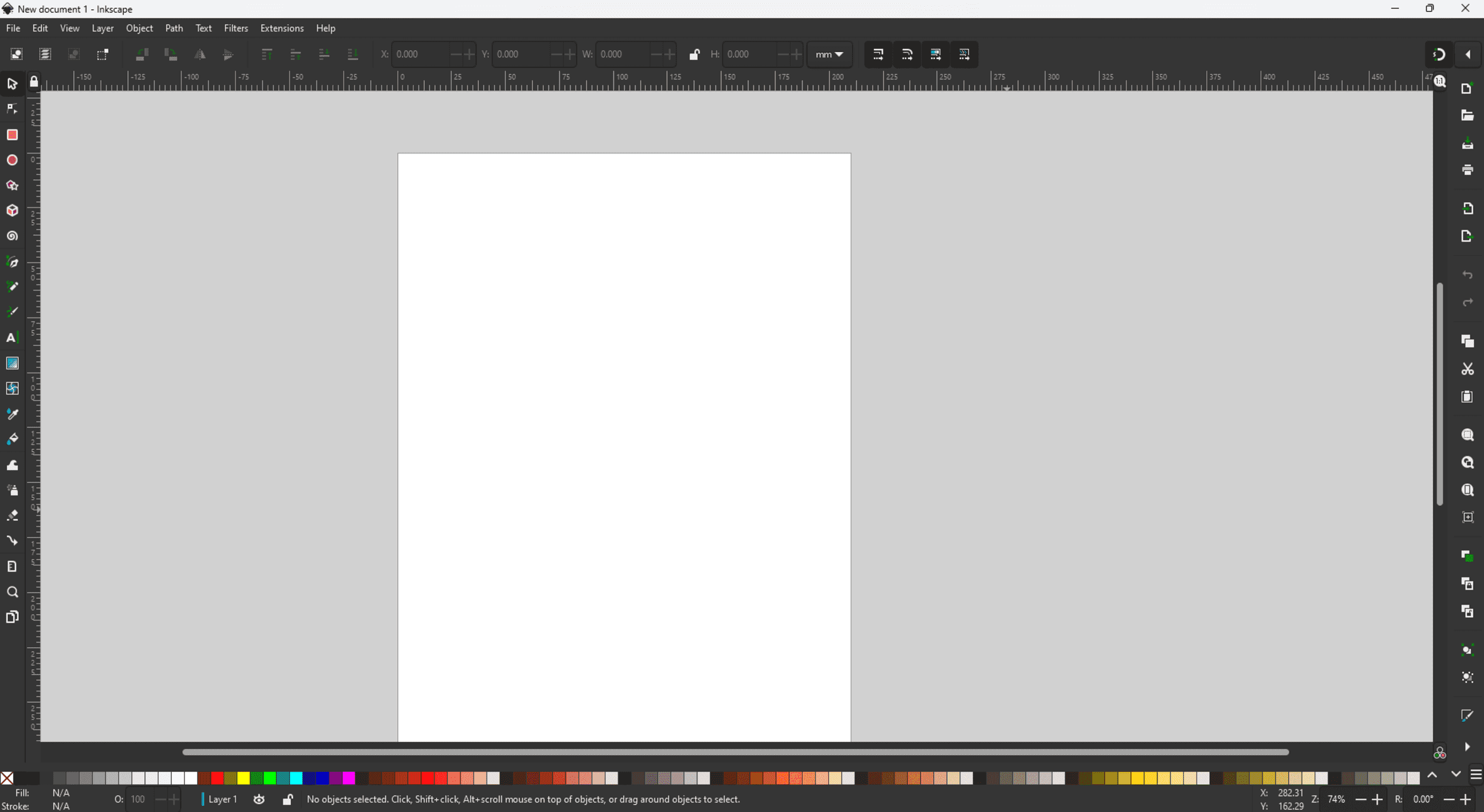Select the Text tool
Screen dimensions: 1484x812
(12, 338)
